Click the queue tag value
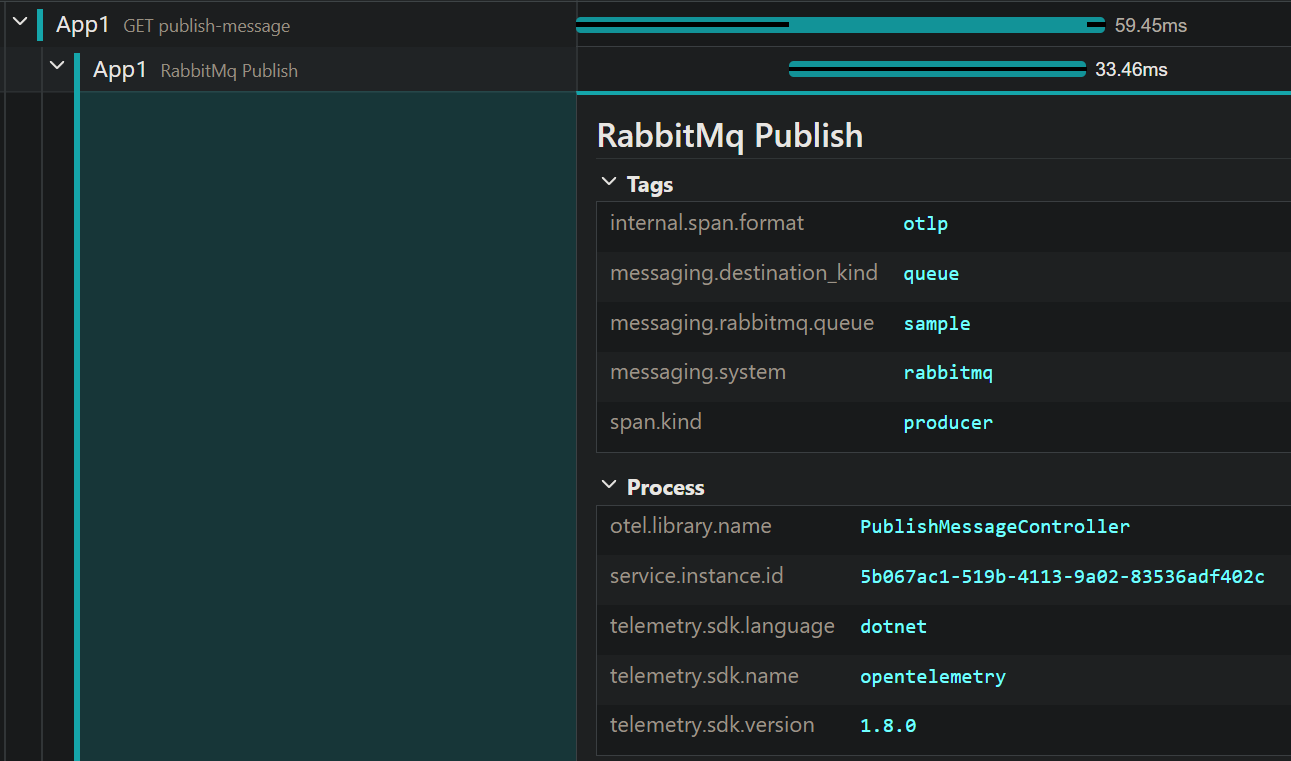This screenshot has height=761, width=1291. tap(931, 274)
